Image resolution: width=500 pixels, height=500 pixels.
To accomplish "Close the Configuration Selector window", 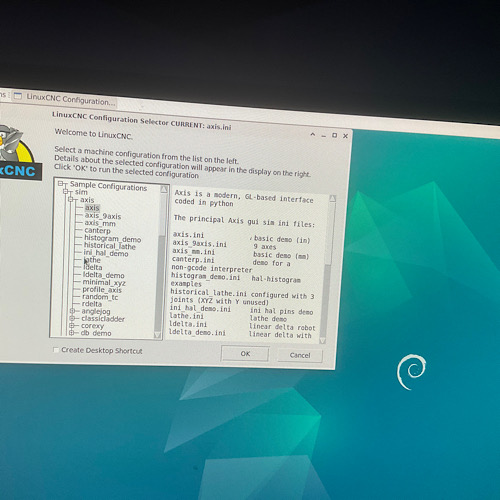I will [345, 136].
